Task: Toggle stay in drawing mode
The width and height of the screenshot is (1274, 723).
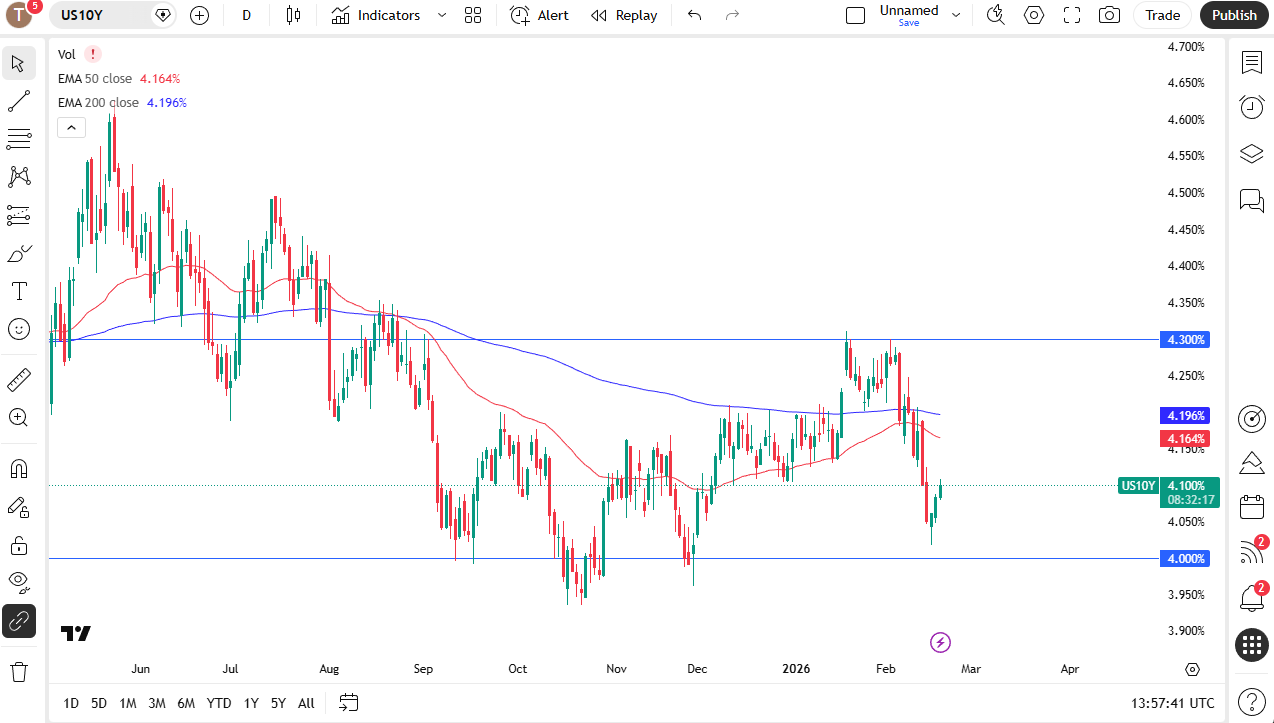Action: (18, 507)
